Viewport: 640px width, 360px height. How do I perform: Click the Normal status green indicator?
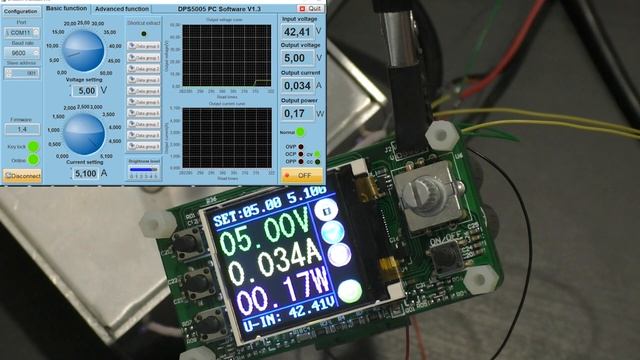pos(300,132)
